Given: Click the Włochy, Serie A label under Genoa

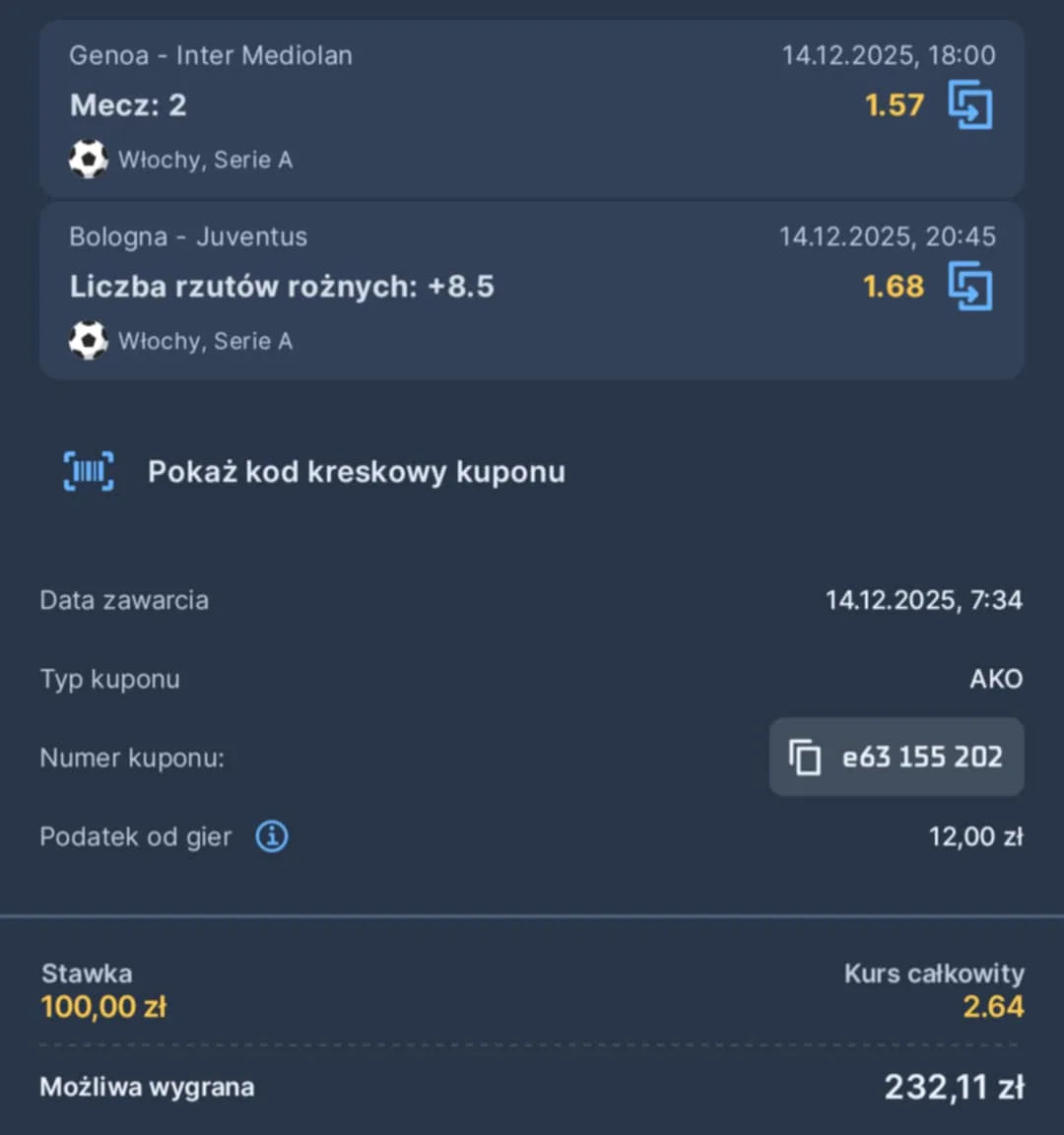Looking at the screenshot, I should [x=205, y=160].
